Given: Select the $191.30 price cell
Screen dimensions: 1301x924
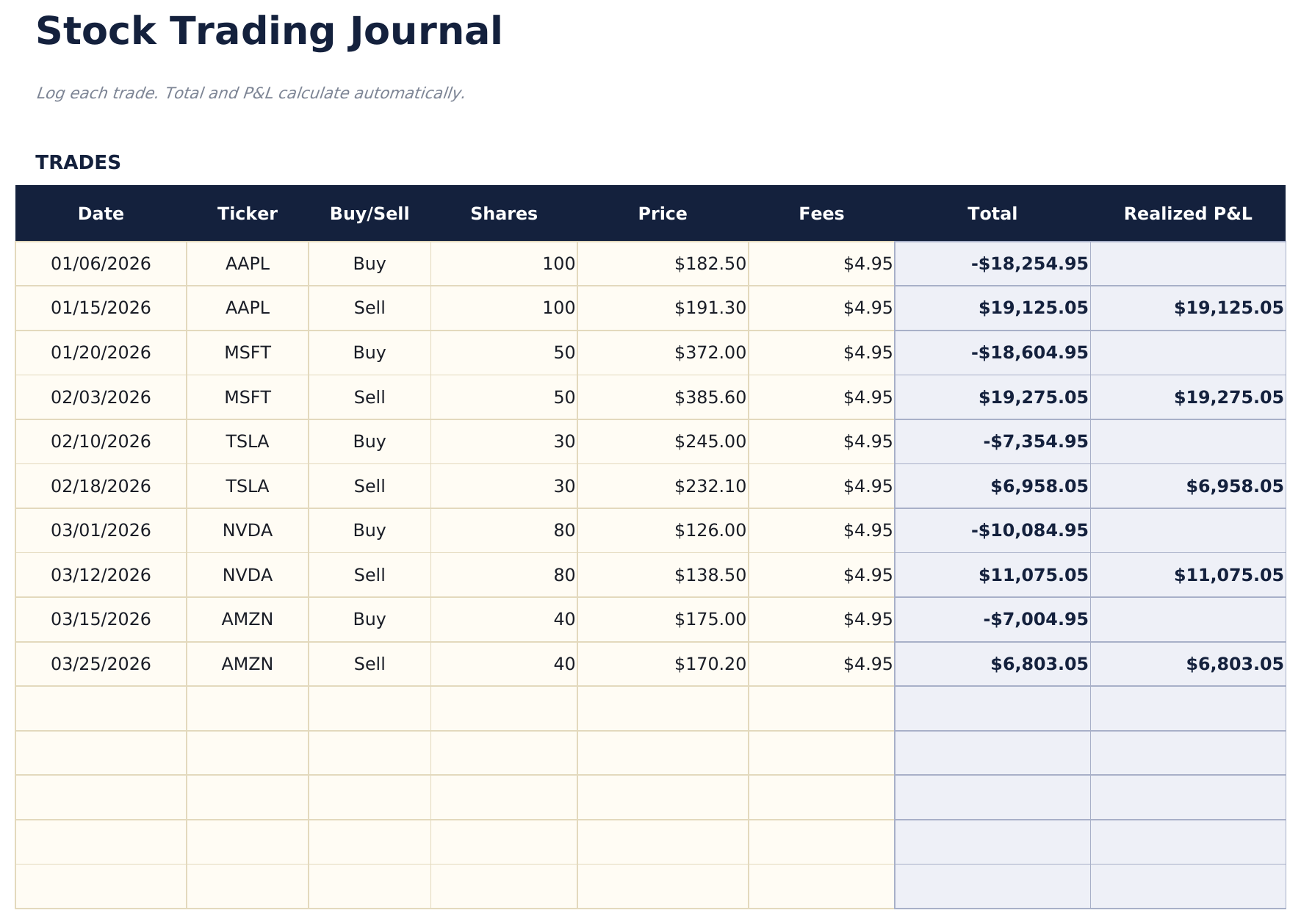Looking at the screenshot, I should click(x=663, y=308).
